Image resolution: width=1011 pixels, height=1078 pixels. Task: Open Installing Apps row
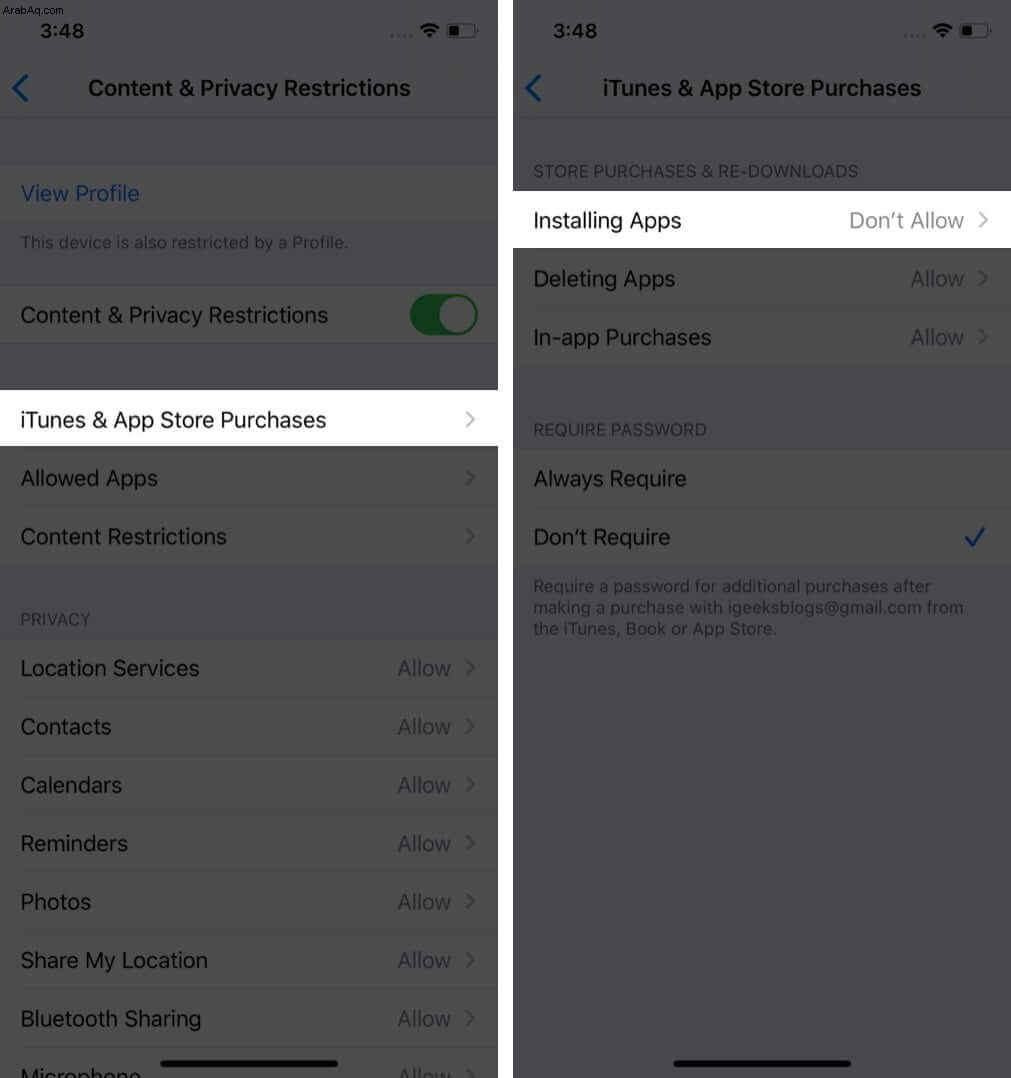[x=762, y=220]
